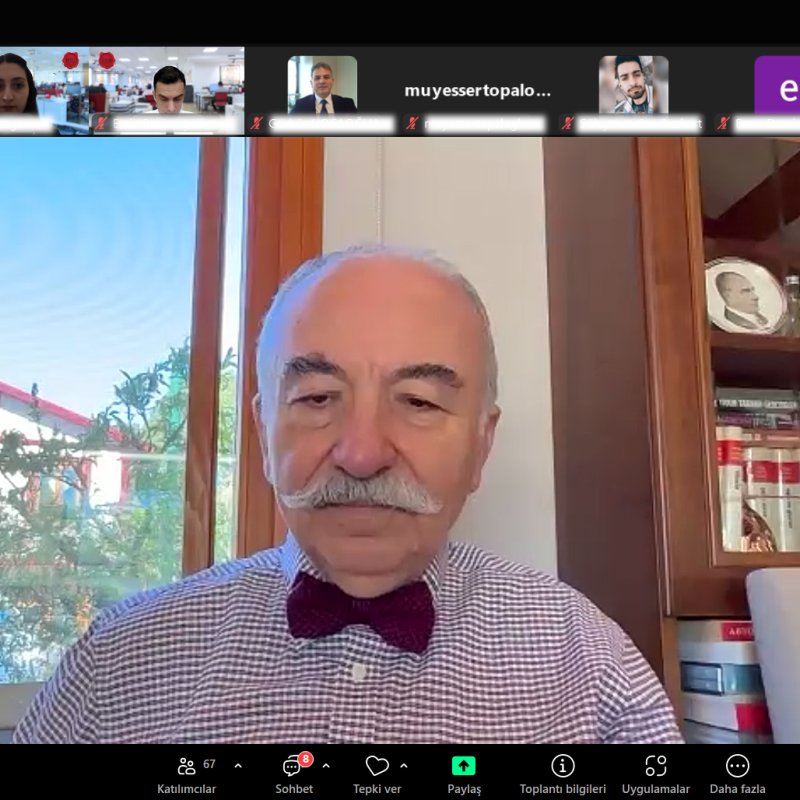
Task: Expand the arrow next to Tepki ver
Action: pyautogui.click(x=404, y=766)
